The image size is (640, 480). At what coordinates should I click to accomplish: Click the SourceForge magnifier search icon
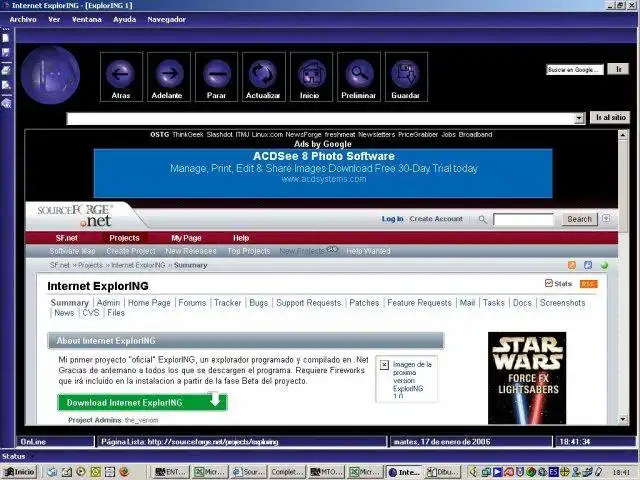coord(482,219)
